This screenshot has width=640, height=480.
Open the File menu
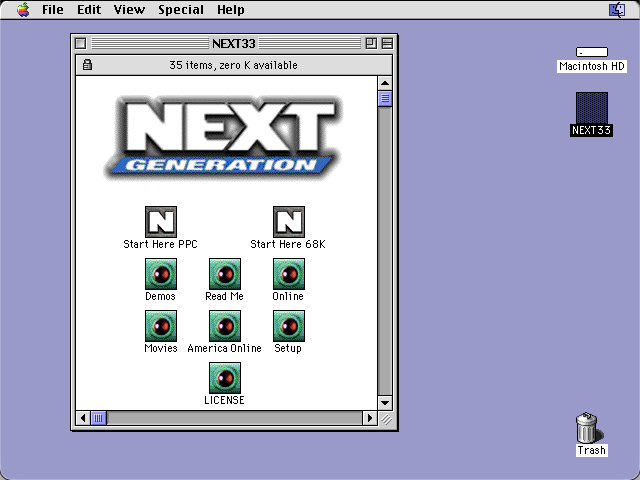pos(53,9)
